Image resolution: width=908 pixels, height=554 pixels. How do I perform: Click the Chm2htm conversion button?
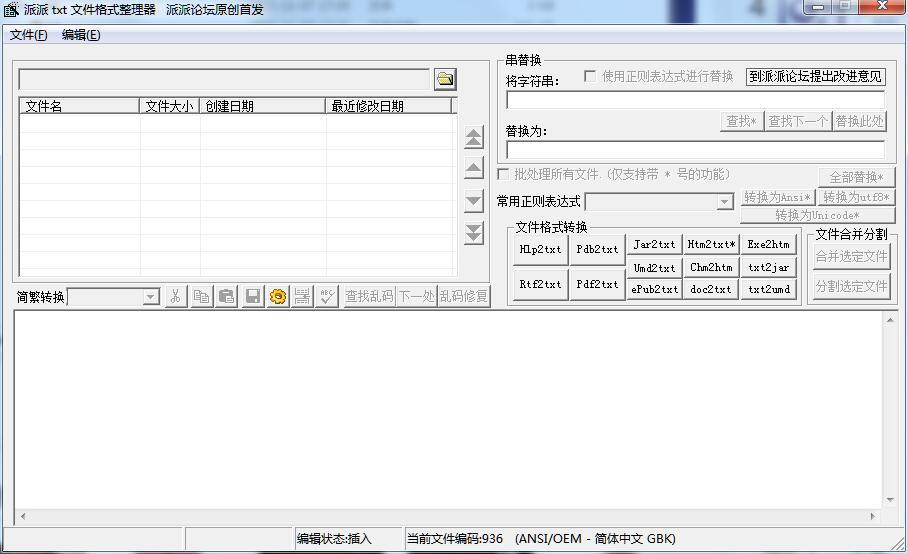point(711,267)
